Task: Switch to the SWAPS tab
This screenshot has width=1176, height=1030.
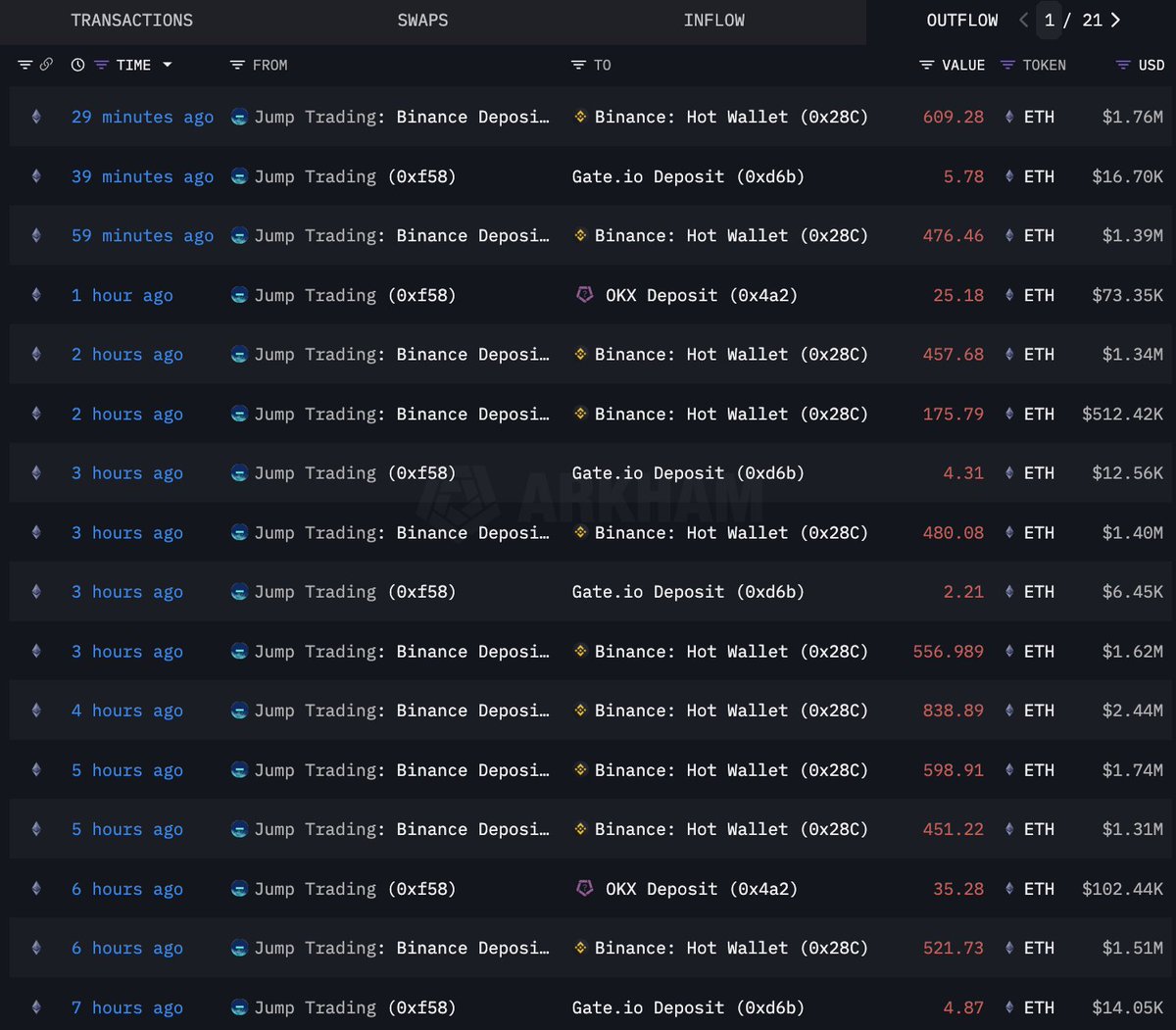Action: 422,20
